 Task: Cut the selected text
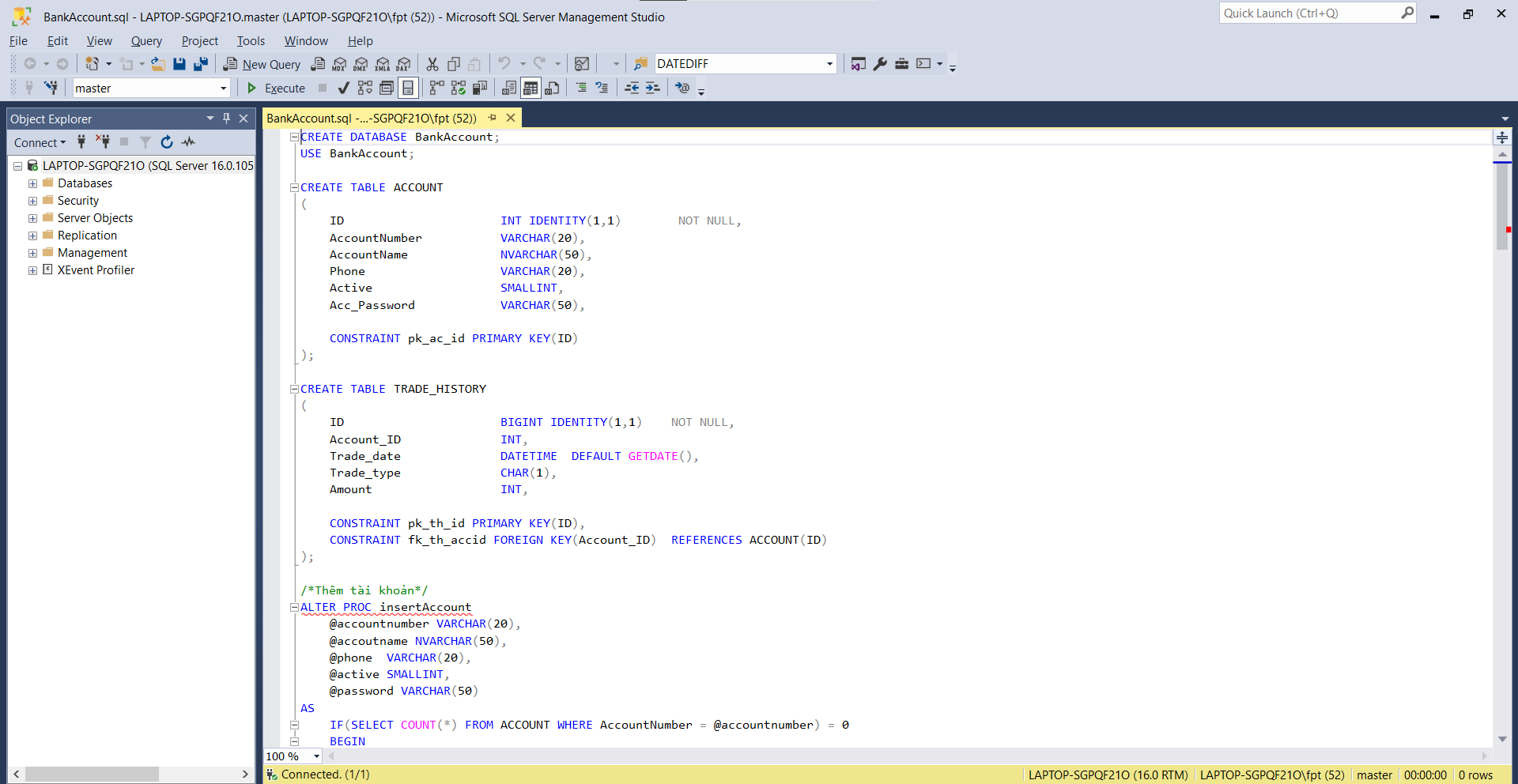[432, 64]
